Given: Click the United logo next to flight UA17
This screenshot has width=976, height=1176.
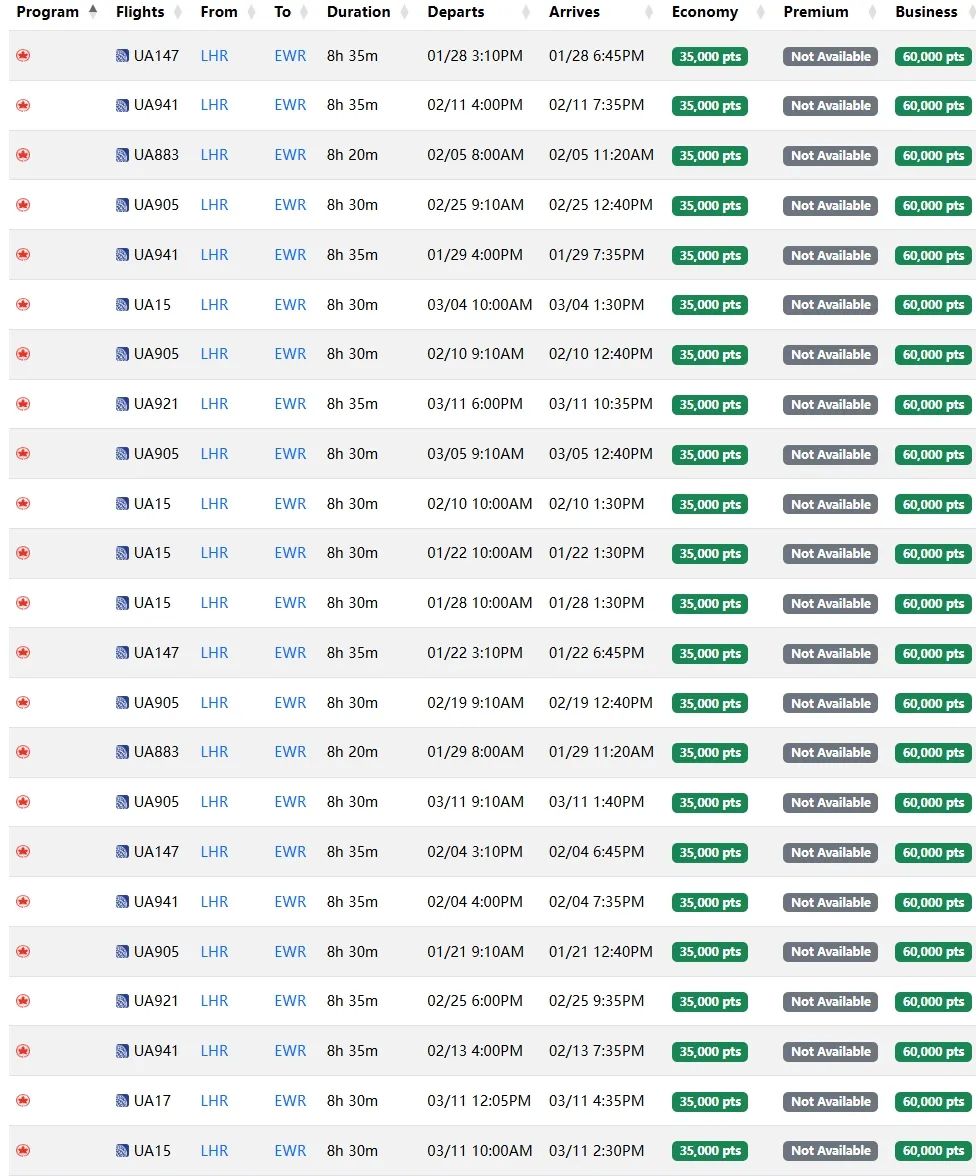Looking at the screenshot, I should click(x=122, y=1101).
